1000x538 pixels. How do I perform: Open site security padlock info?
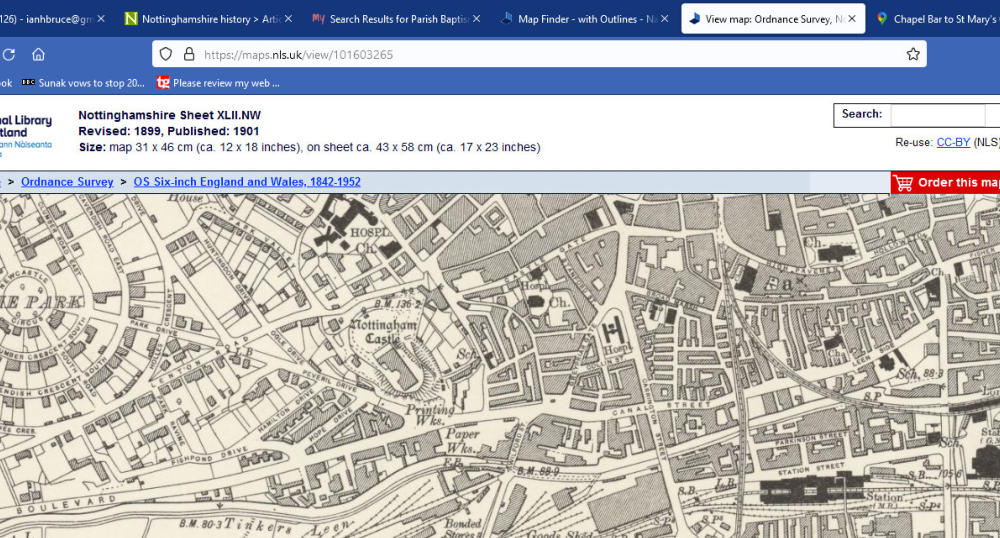(189, 55)
